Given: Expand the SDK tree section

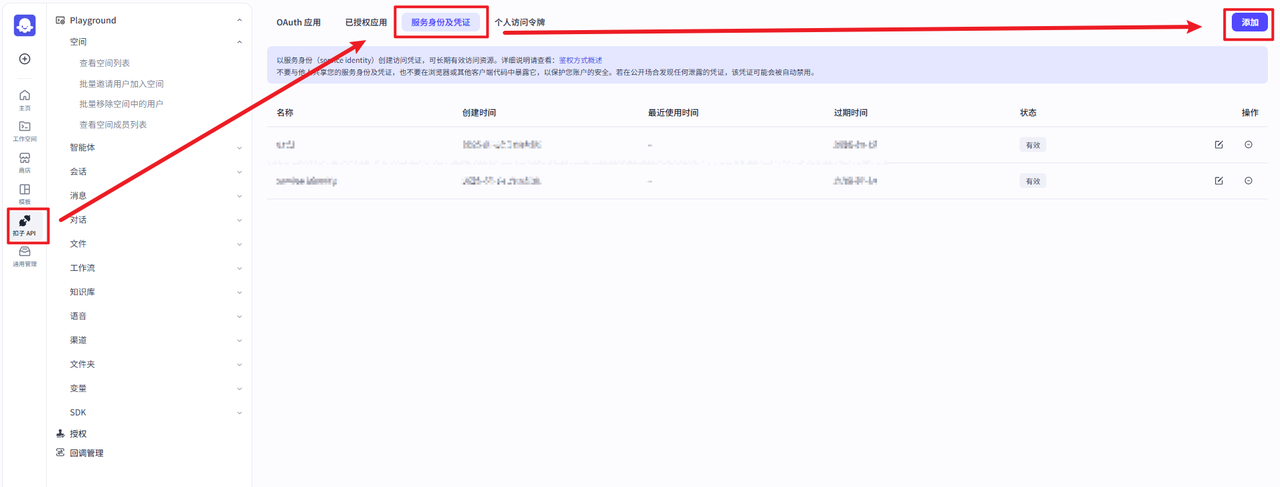Looking at the screenshot, I should (x=239, y=412).
